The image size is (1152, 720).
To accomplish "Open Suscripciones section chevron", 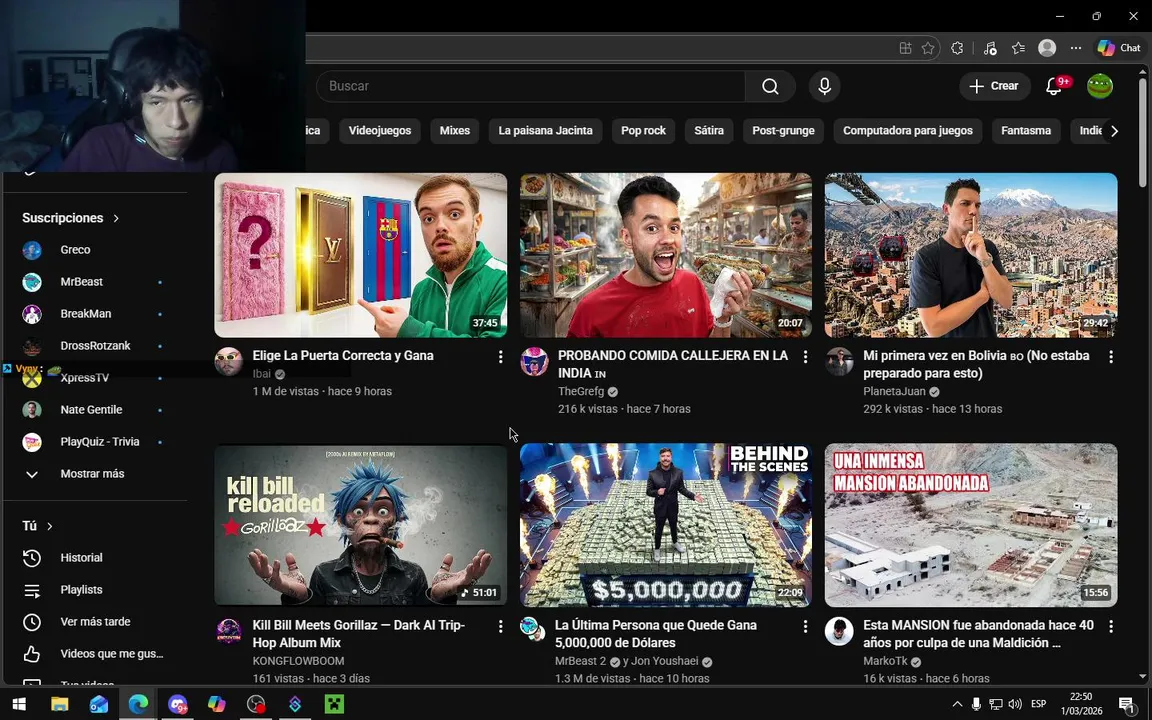I will [116, 218].
